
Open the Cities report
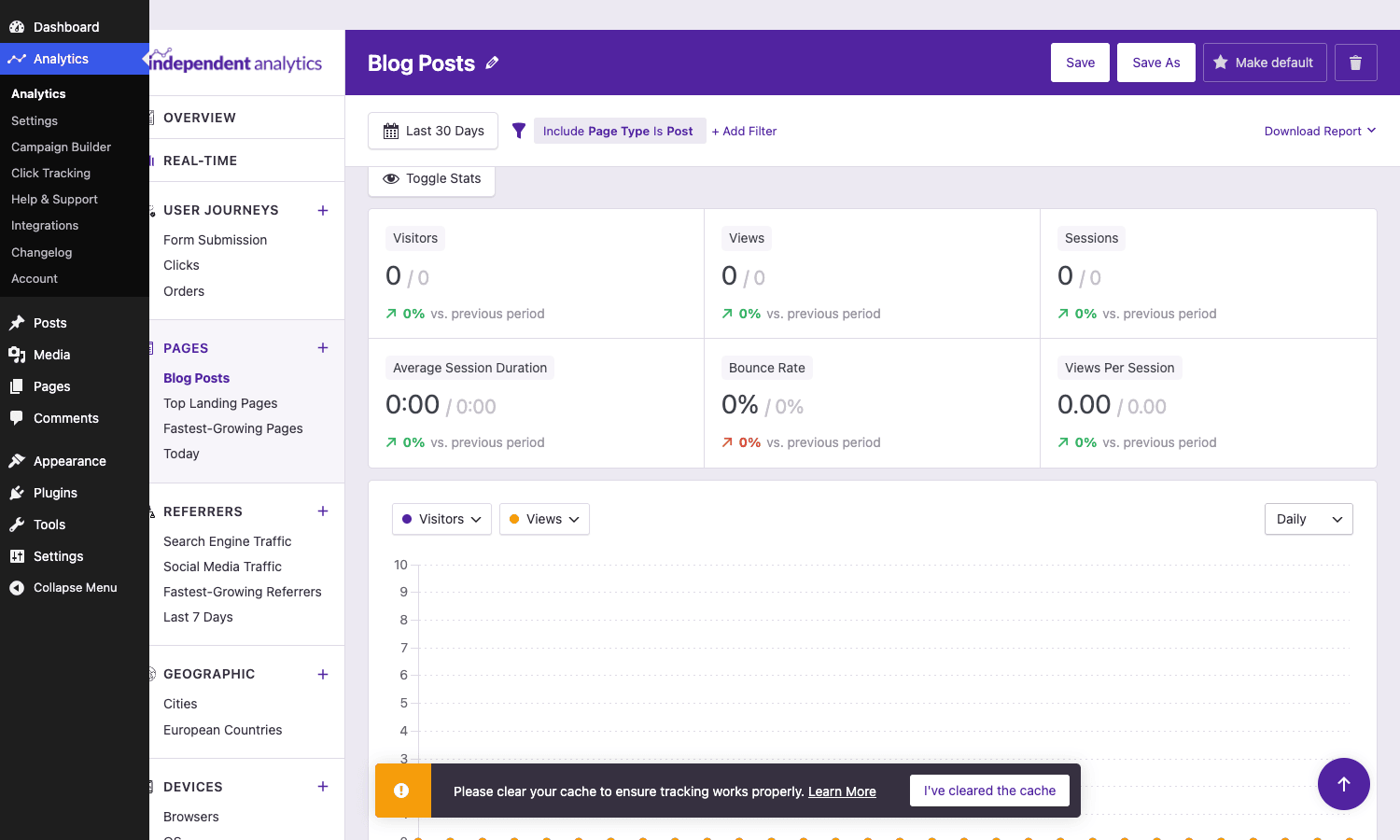pos(180,704)
